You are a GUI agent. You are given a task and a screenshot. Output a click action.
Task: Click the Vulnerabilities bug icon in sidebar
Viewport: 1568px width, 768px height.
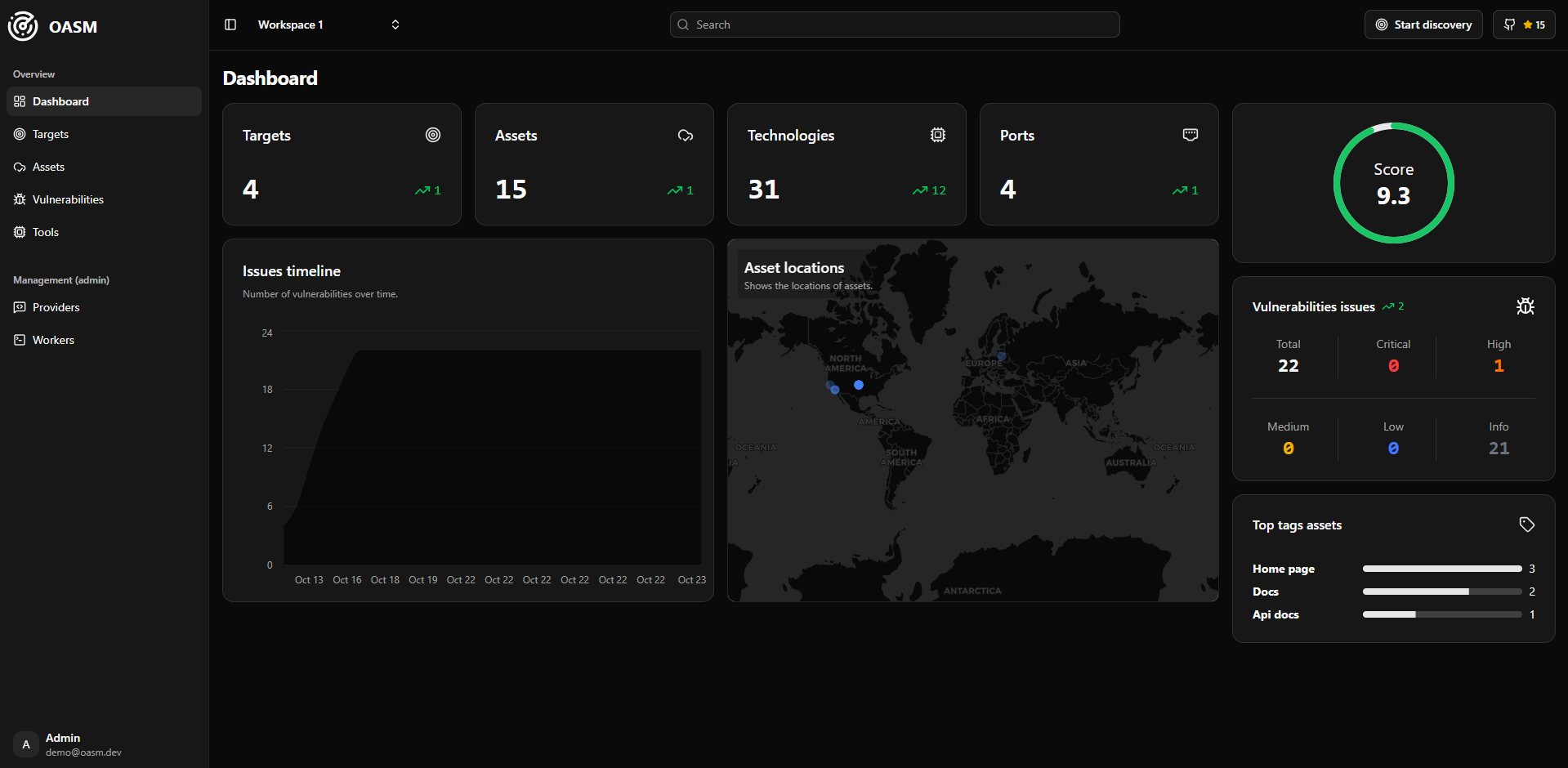[20, 199]
